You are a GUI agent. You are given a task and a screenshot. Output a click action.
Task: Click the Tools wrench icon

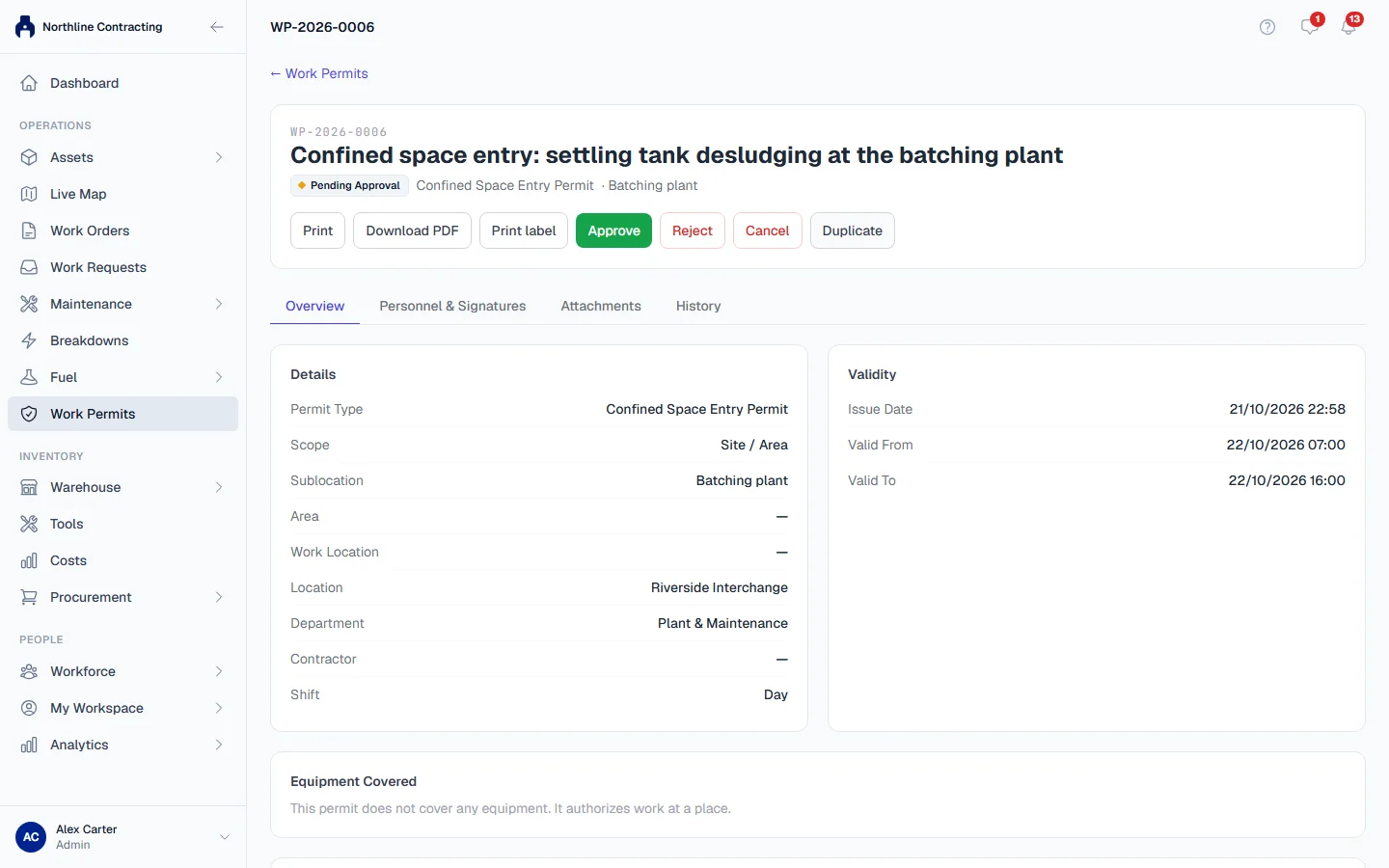point(29,524)
